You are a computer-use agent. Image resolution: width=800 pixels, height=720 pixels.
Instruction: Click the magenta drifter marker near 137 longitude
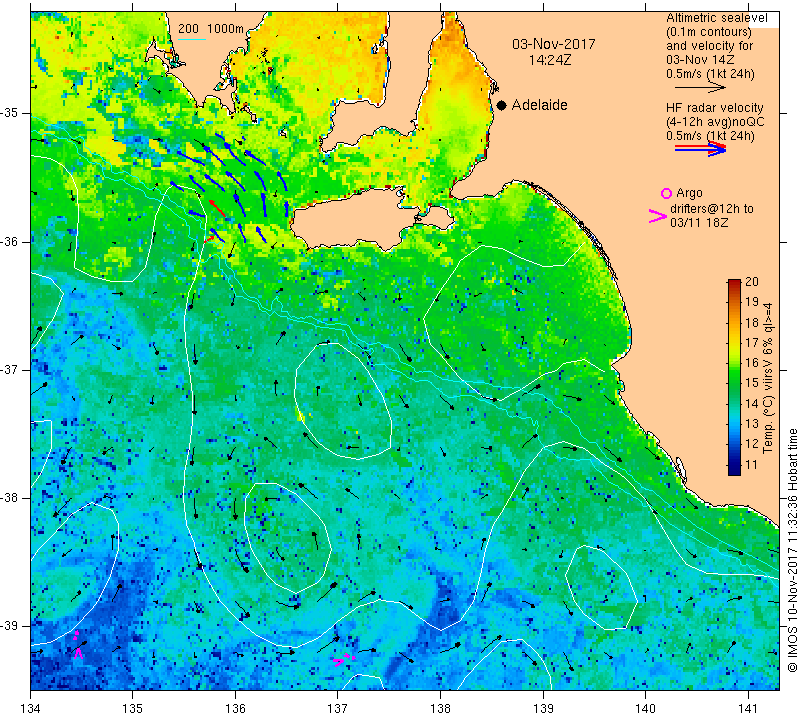[x=344, y=660]
